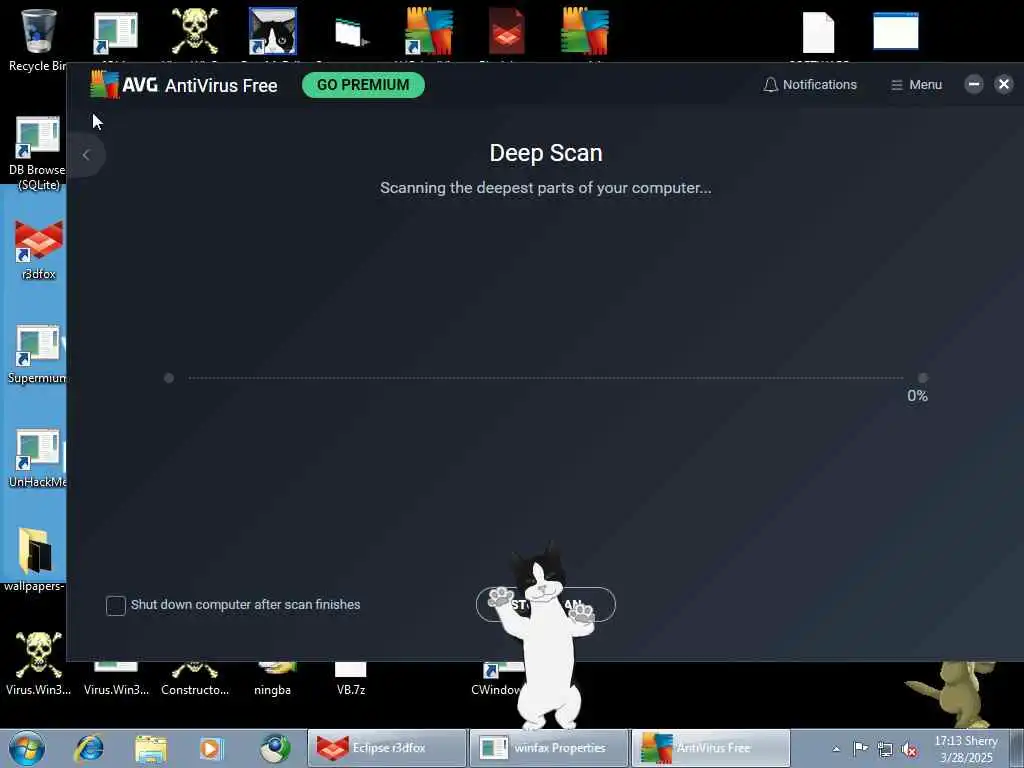Select the wallpapers folder on desktop

(35, 559)
